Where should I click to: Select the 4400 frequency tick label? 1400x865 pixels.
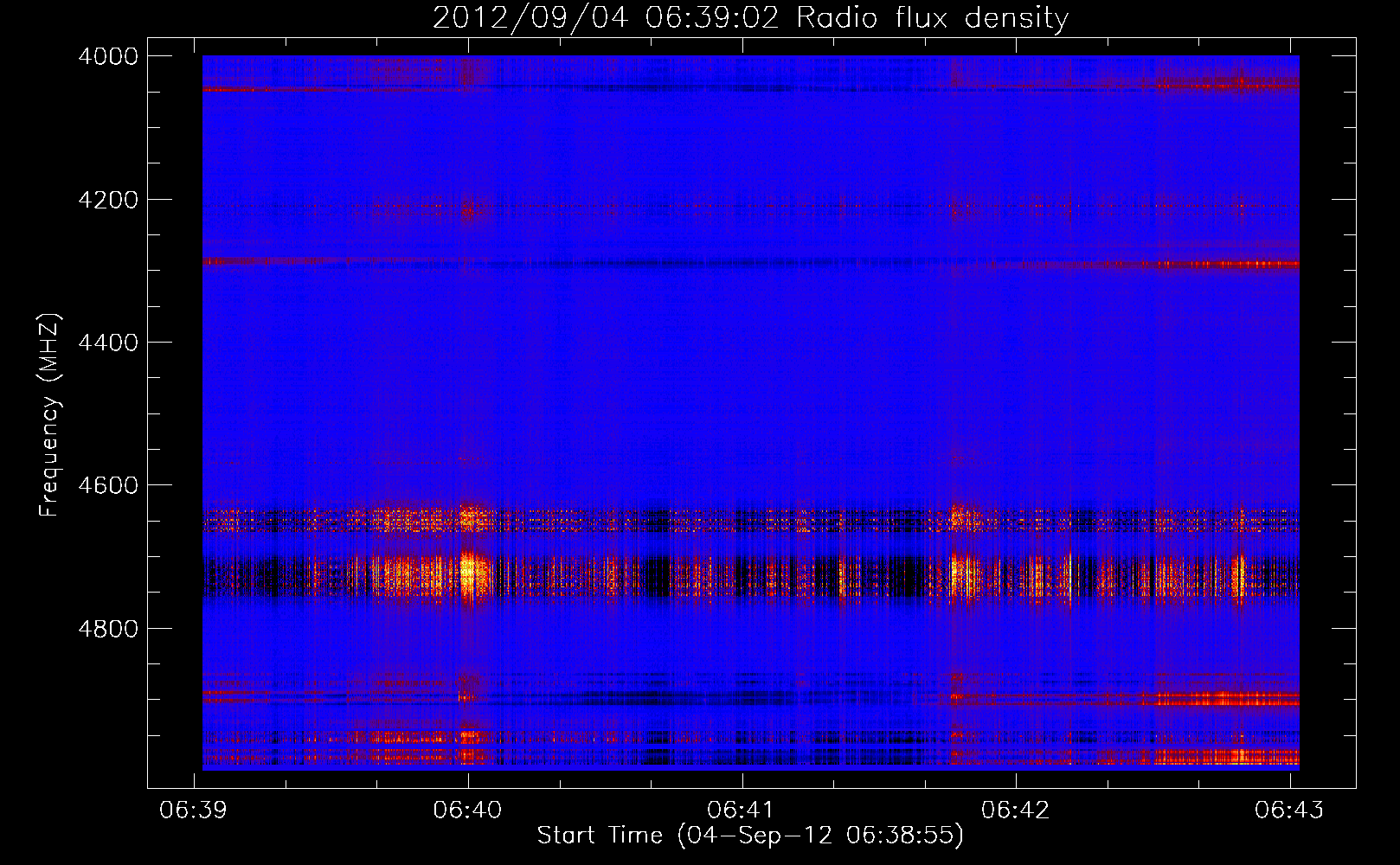pyautogui.click(x=108, y=343)
